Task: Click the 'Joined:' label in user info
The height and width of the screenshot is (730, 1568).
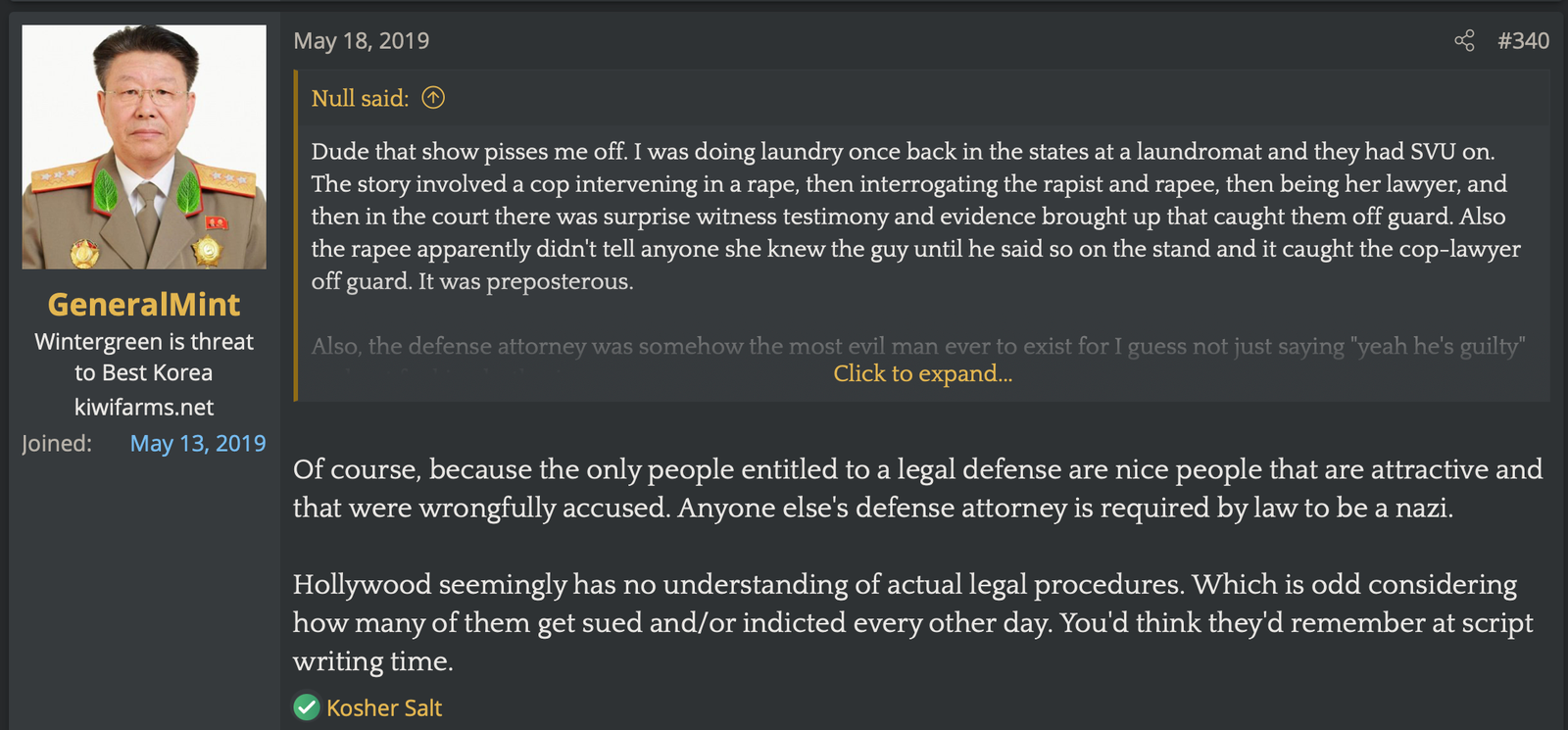Action: coord(57,443)
